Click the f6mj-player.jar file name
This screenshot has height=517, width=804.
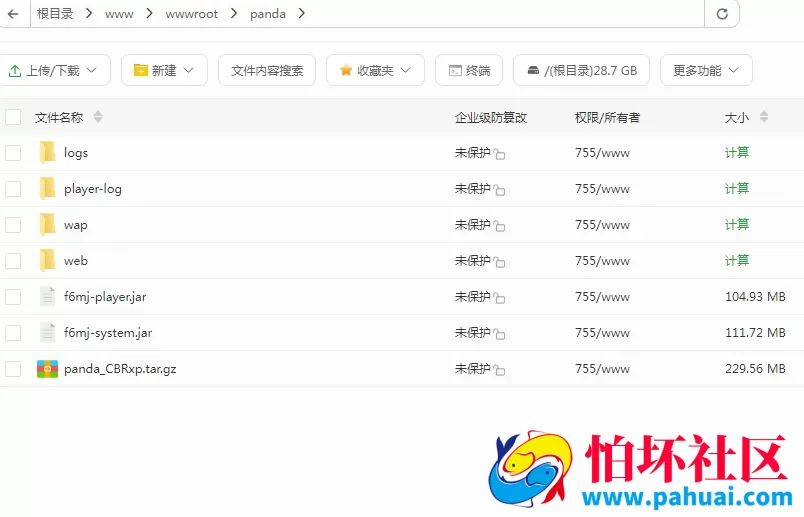click(x=105, y=296)
